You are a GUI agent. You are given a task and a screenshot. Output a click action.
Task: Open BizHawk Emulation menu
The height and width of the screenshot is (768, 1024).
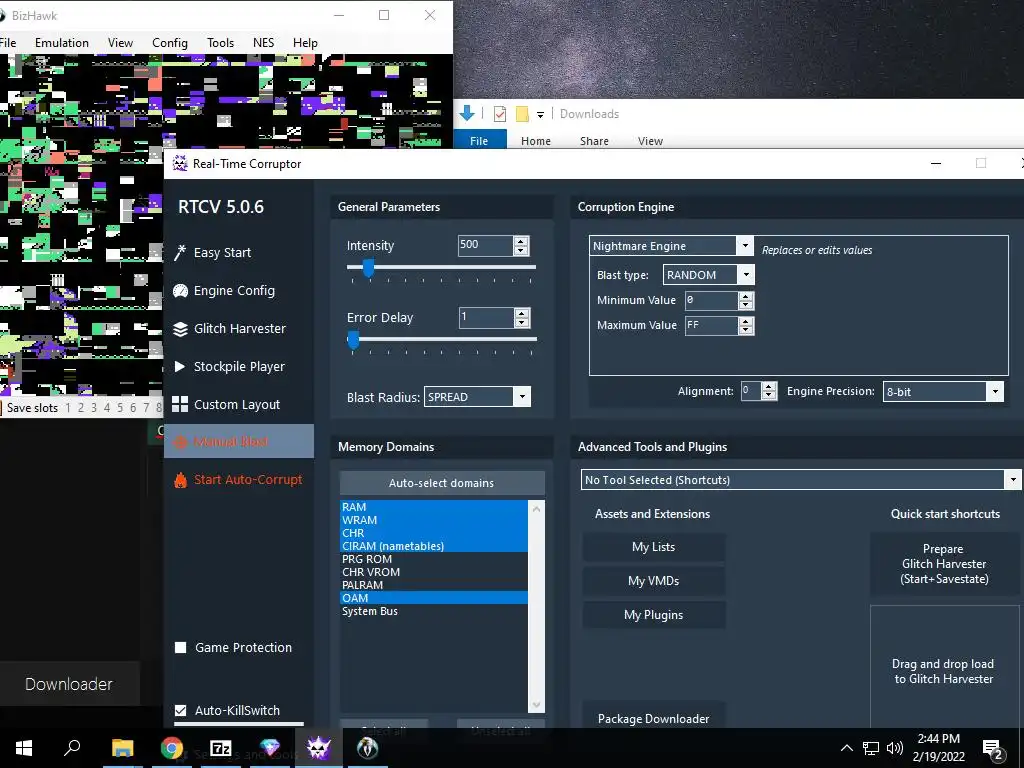[x=62, y=43]
